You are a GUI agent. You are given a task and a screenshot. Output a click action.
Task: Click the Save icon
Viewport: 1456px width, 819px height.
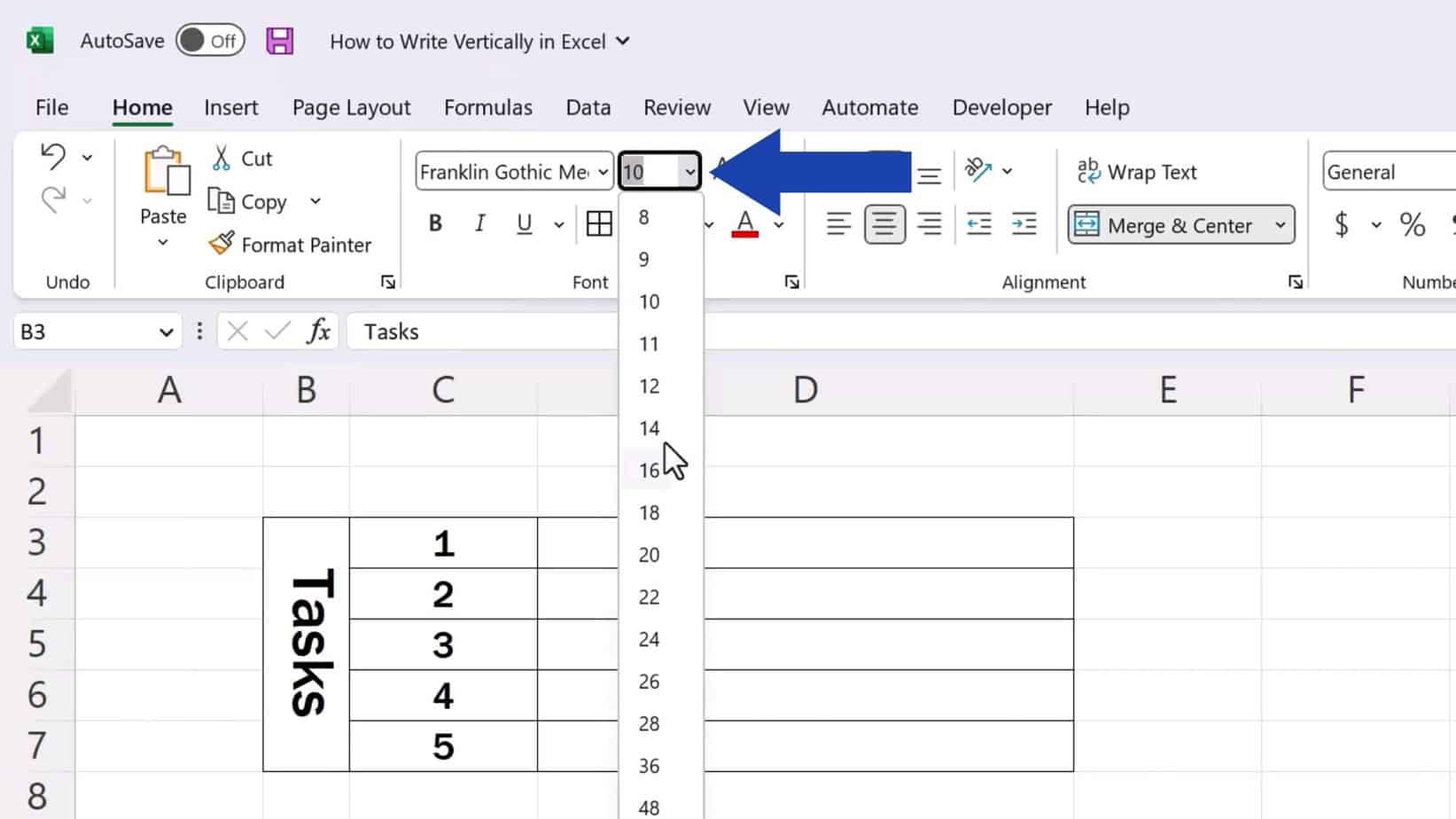pyautogui.click(x=279, y=40)
